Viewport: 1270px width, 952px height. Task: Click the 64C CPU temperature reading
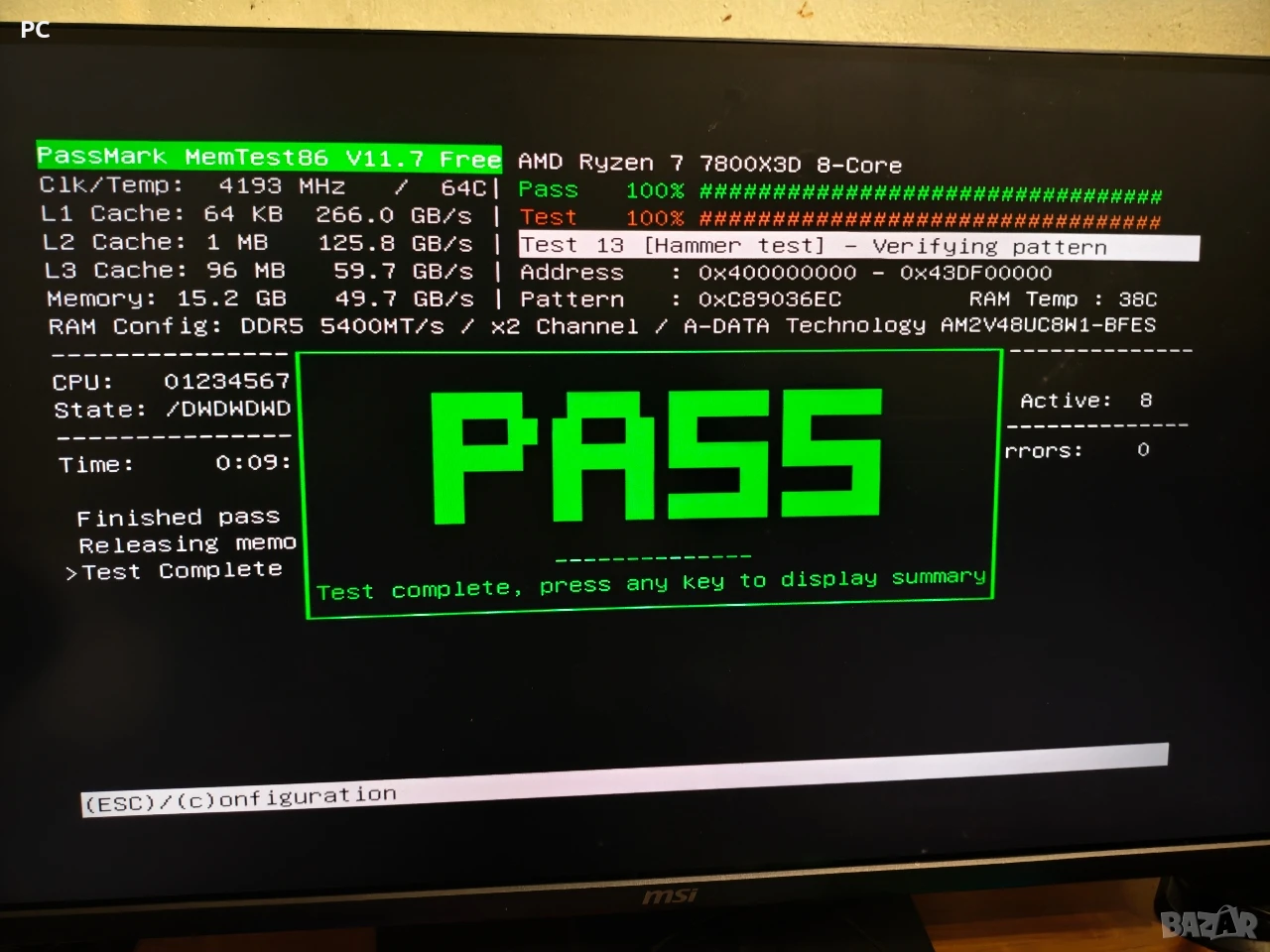tap(463, 187)
